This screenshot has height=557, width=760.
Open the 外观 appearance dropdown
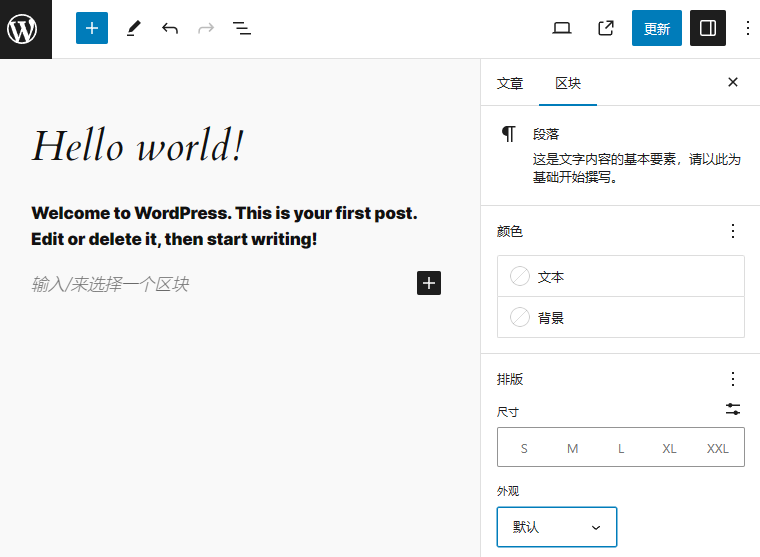tap(557, 527)
